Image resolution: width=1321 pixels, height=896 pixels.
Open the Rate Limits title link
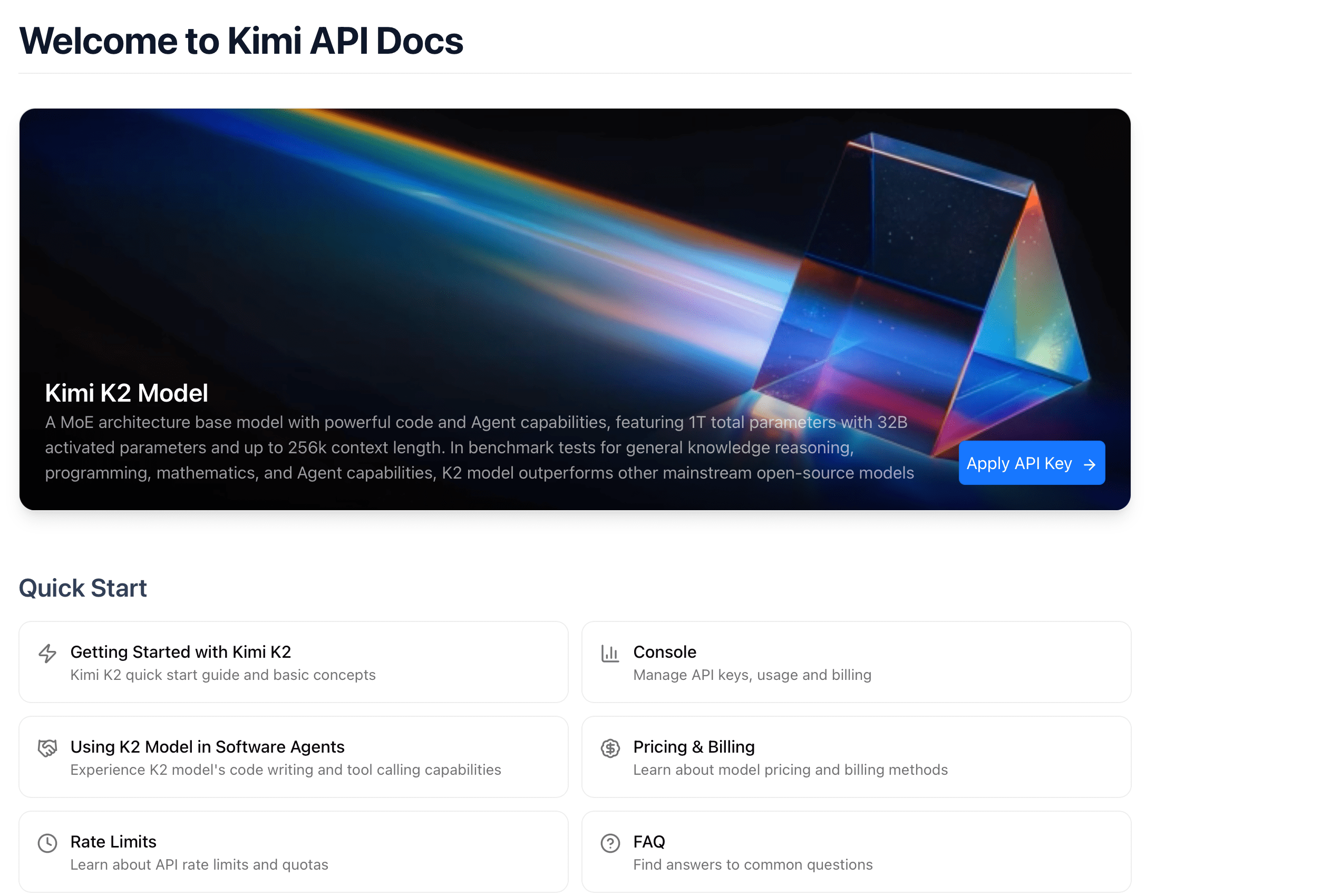113,842
